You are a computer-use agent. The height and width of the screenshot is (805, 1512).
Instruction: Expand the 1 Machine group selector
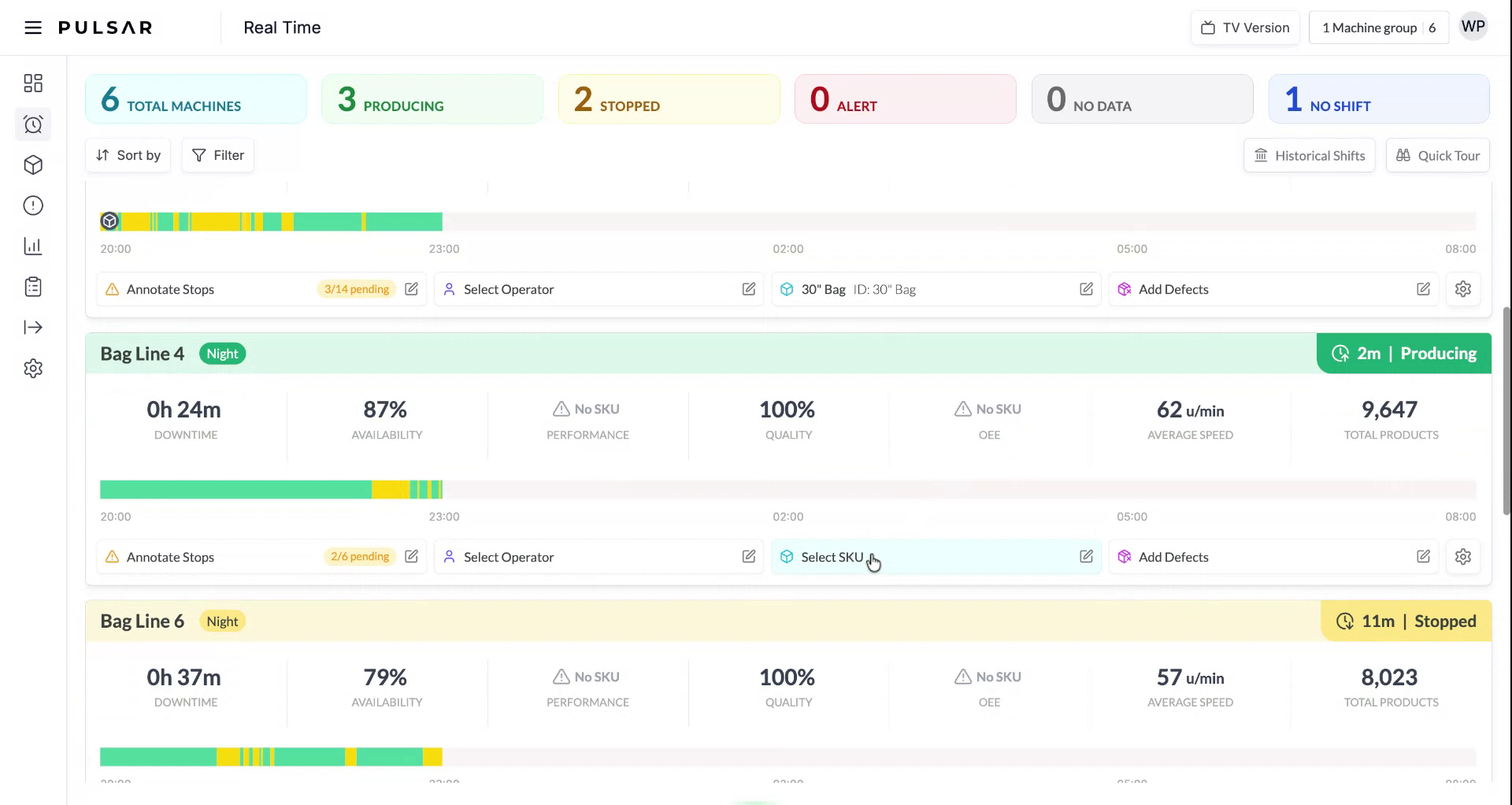pos(1378,28)
